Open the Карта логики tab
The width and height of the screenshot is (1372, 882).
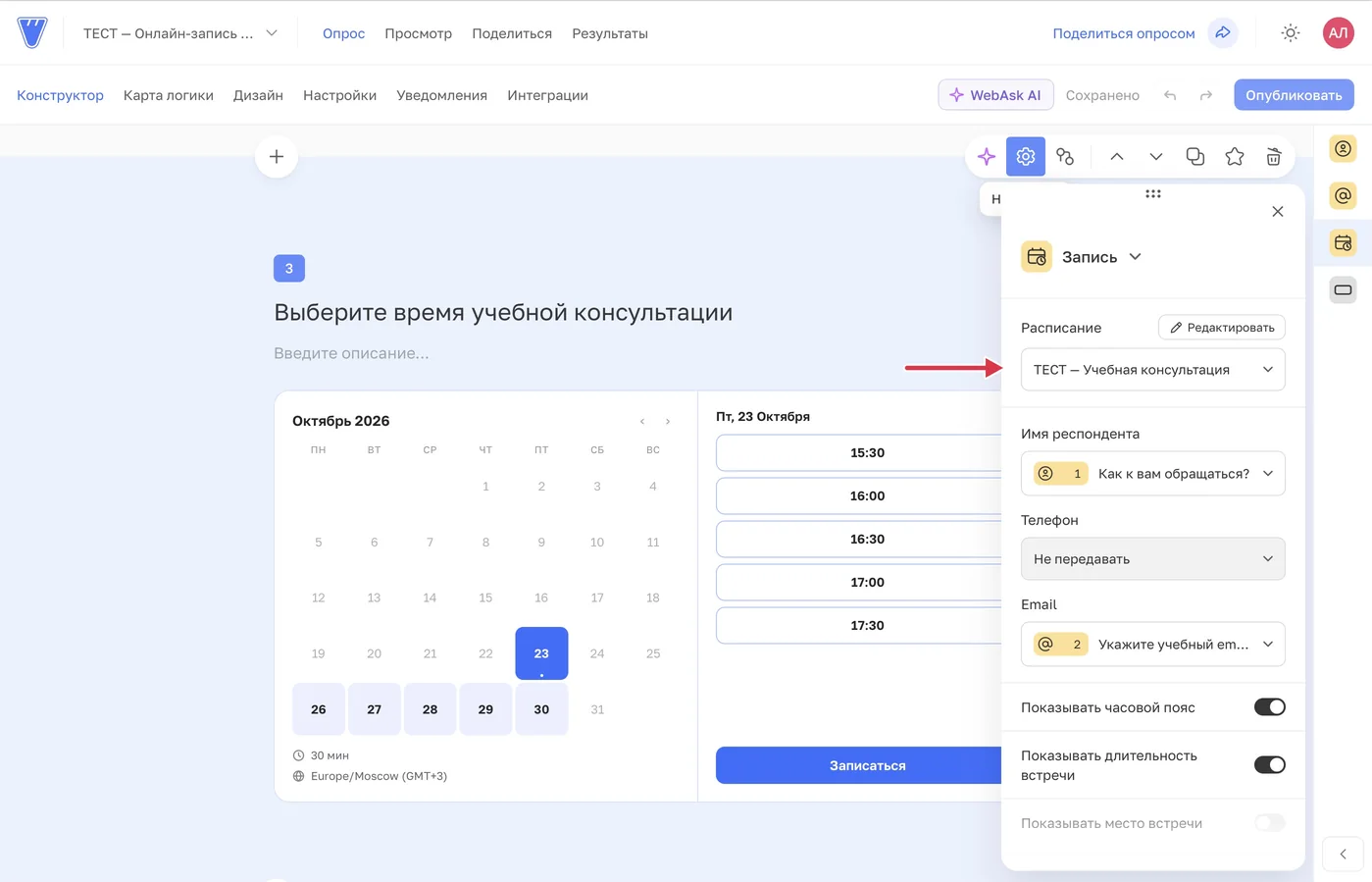pos(169,95)
